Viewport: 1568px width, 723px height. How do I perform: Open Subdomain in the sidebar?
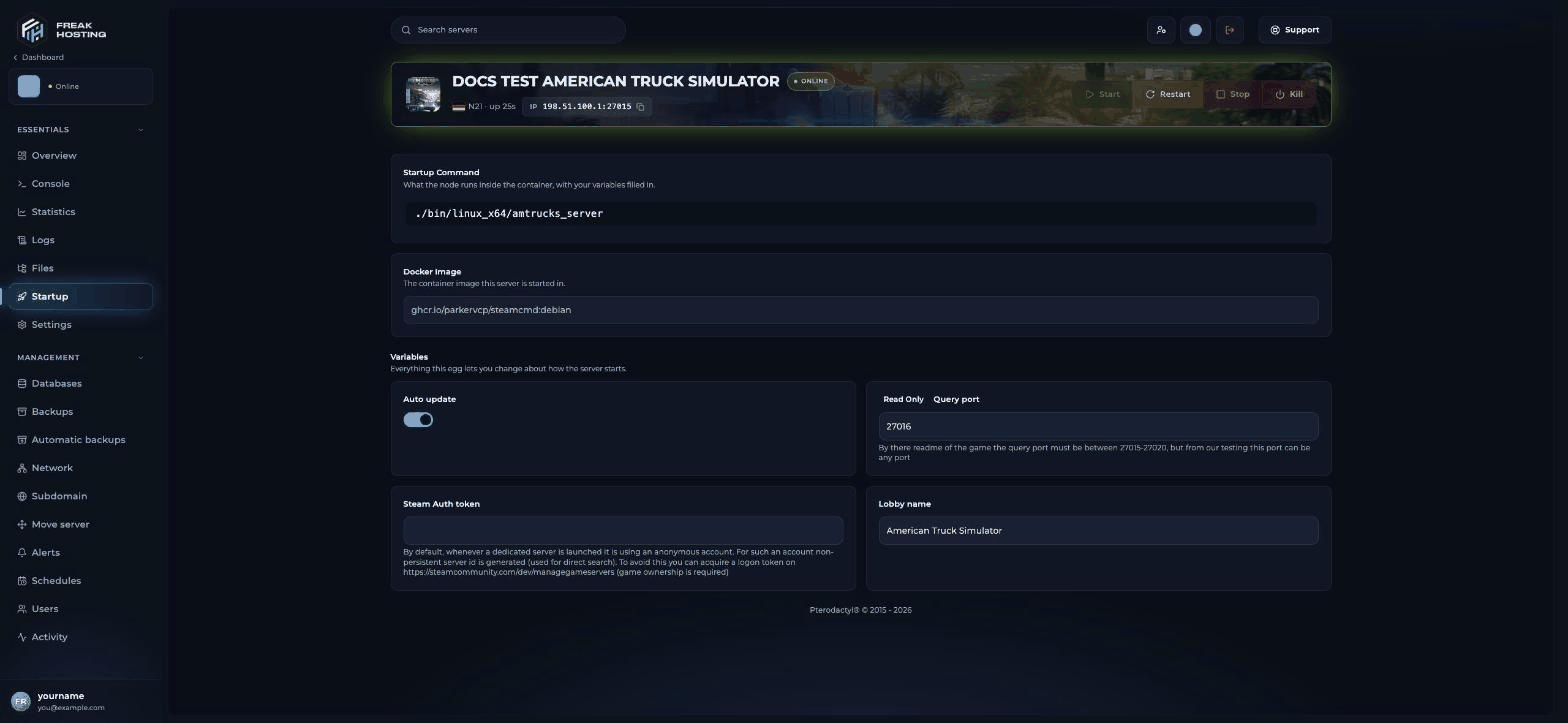tap(80, 496)
